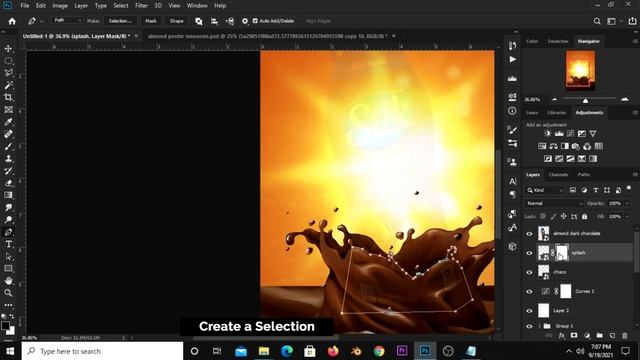
Task: Hide the Group 3 folder
Action: click(x=529, y=326)
